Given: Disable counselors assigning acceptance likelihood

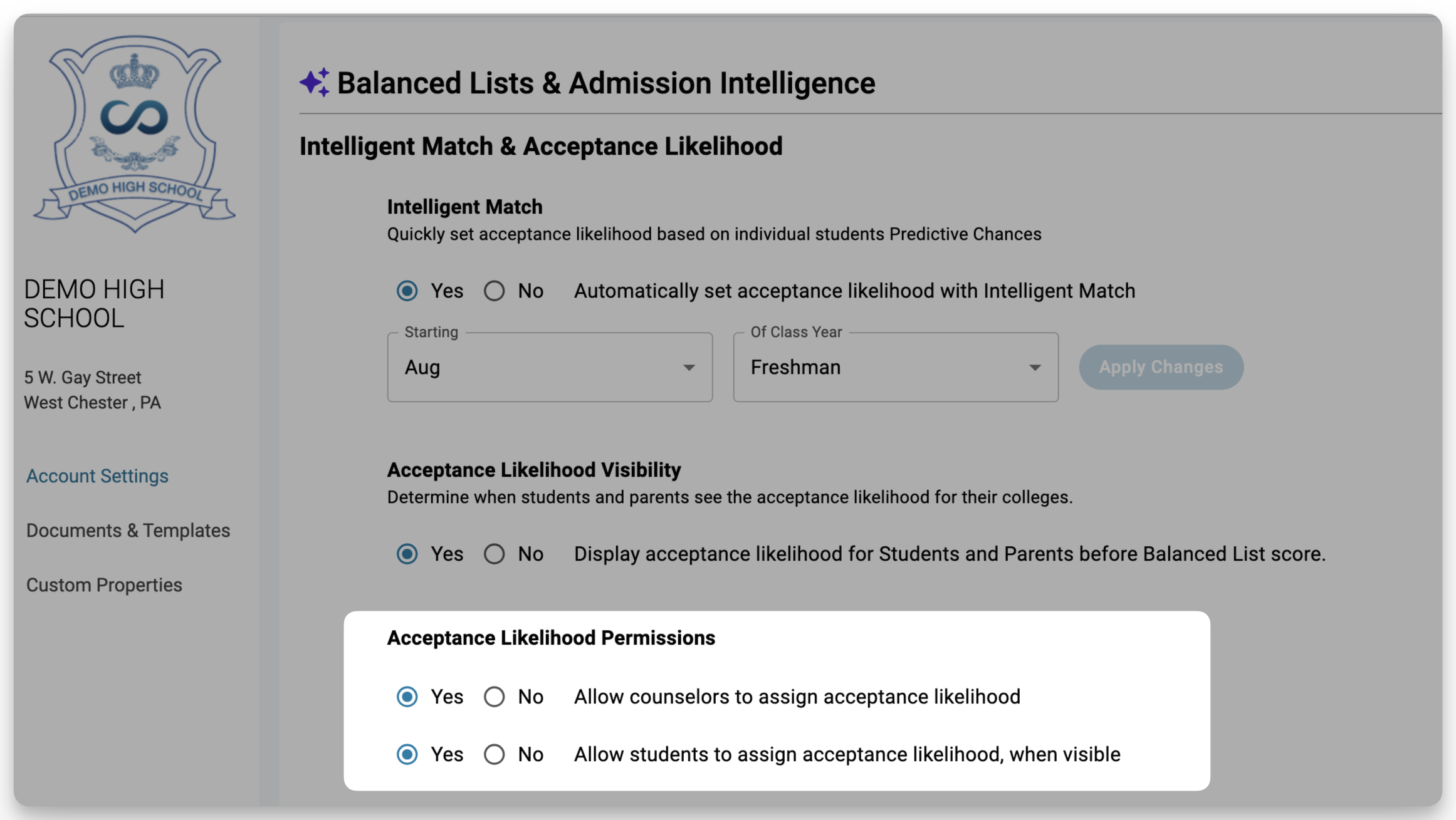Looking at the screenshot, I should point(494,697).
